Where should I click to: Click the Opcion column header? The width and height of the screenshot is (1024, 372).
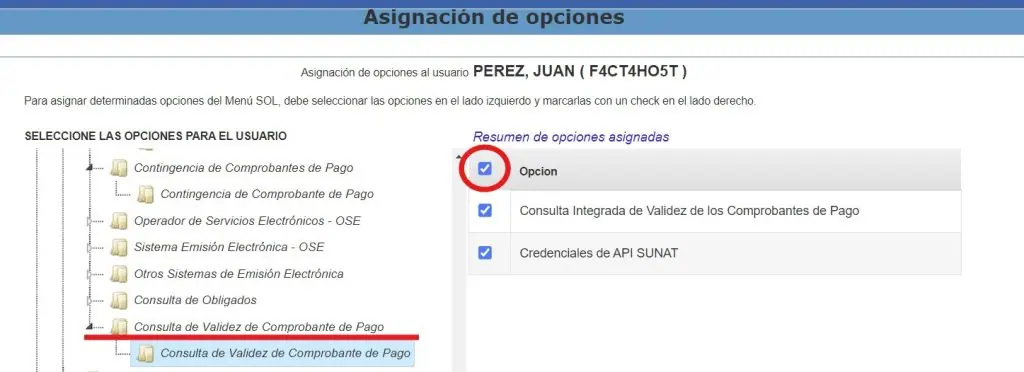click(538, 171)
